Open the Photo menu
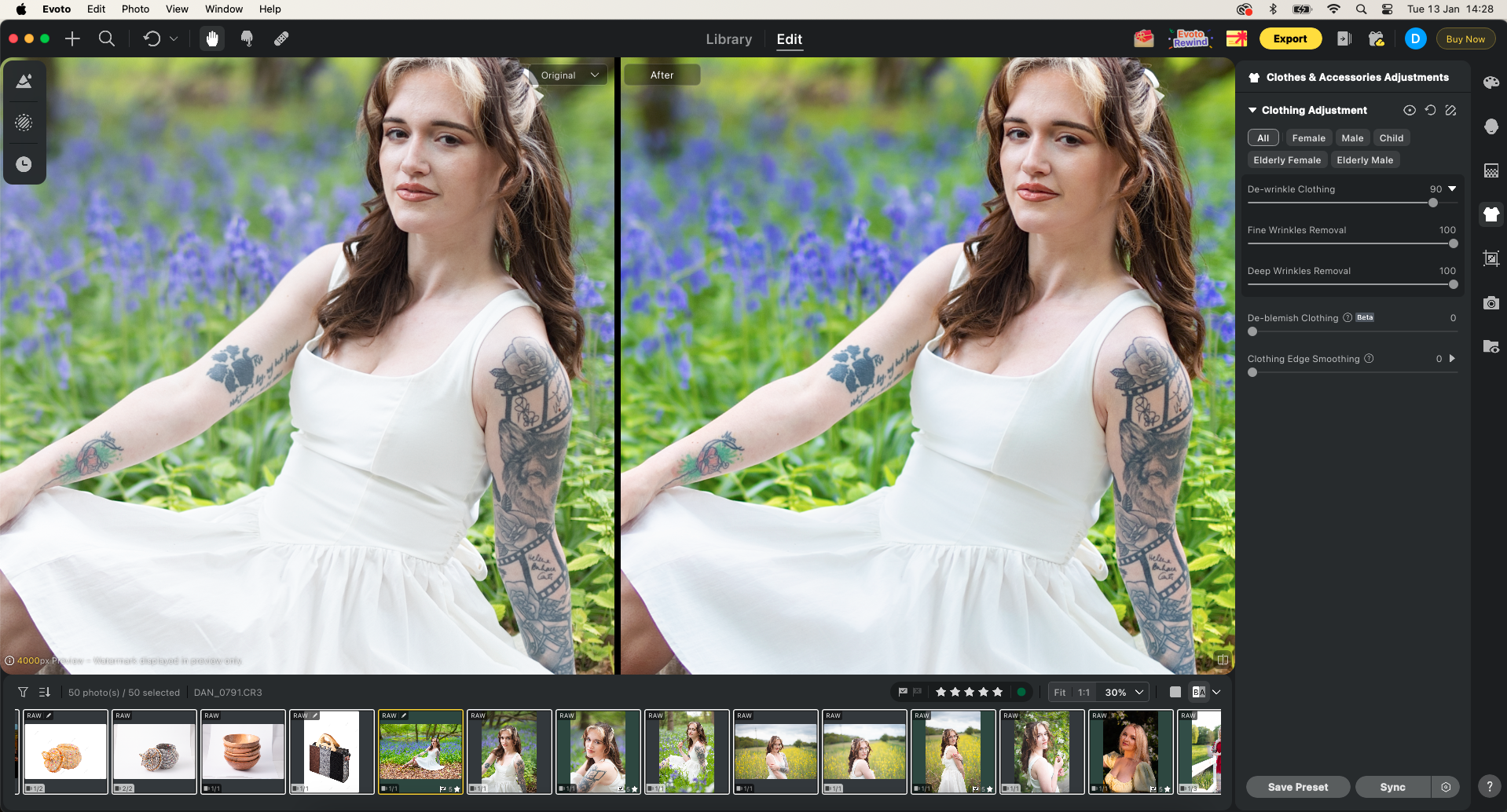Viewport: 1507px width, 812px height. (x=135, y=9)
